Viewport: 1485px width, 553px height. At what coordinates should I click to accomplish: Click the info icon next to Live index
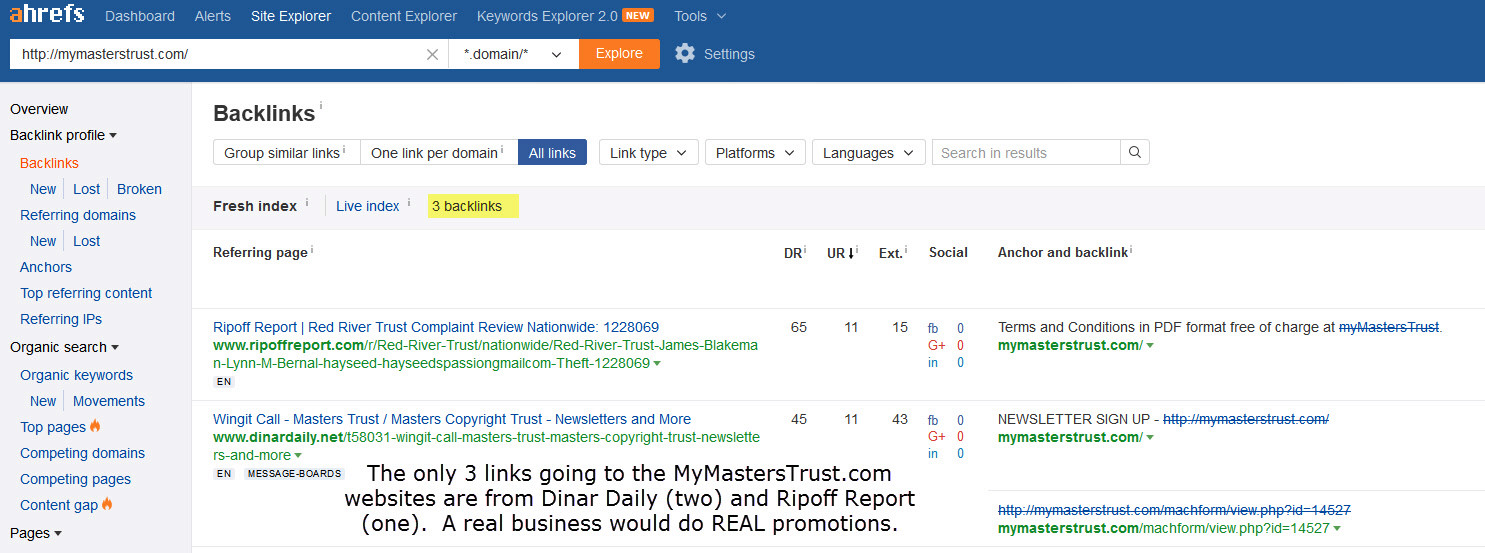409,203
